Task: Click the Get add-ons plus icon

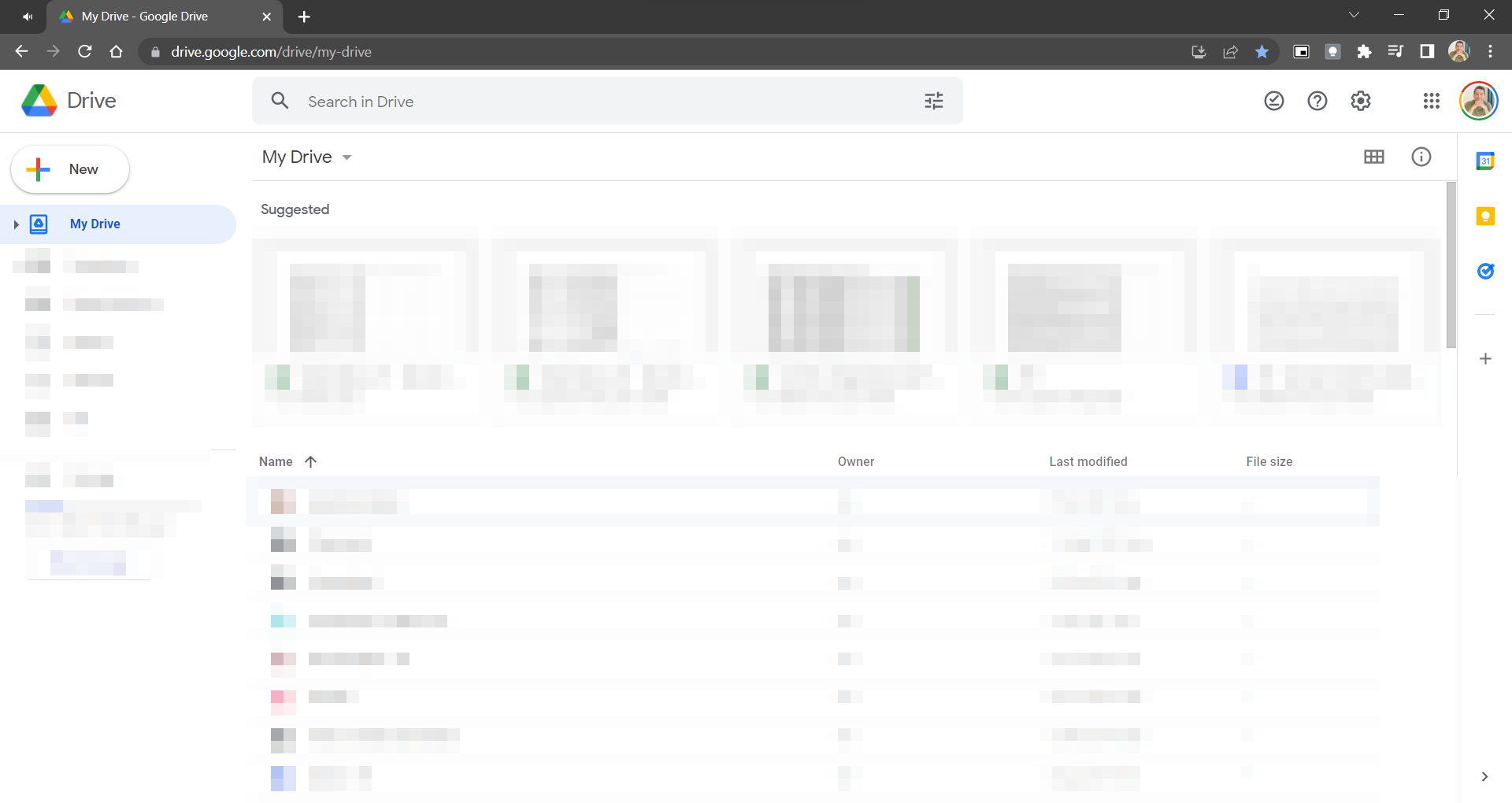Action: [x=1485, y=359]
